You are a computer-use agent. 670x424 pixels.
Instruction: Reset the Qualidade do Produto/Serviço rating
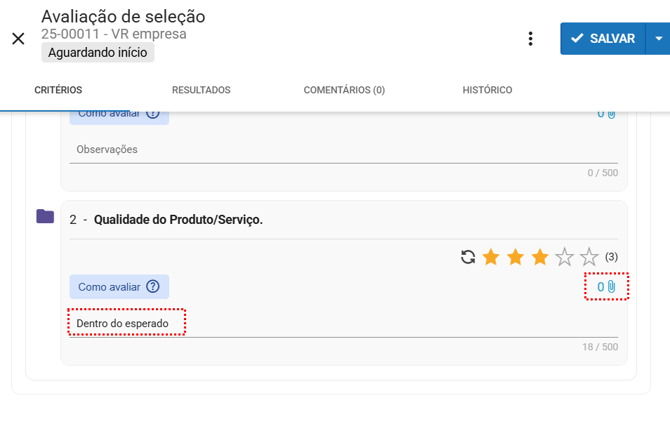[x=467, y=257]
